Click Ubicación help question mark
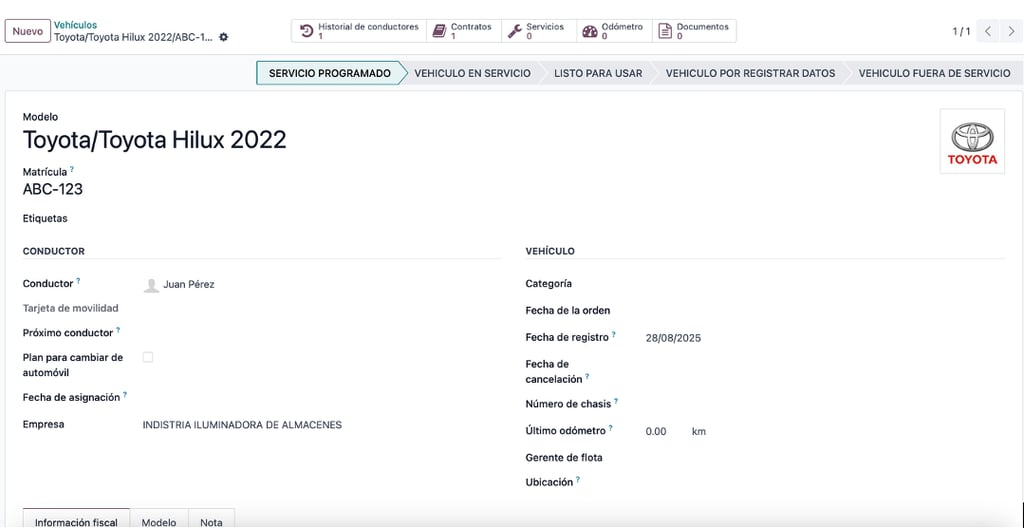 coord(578,480)
